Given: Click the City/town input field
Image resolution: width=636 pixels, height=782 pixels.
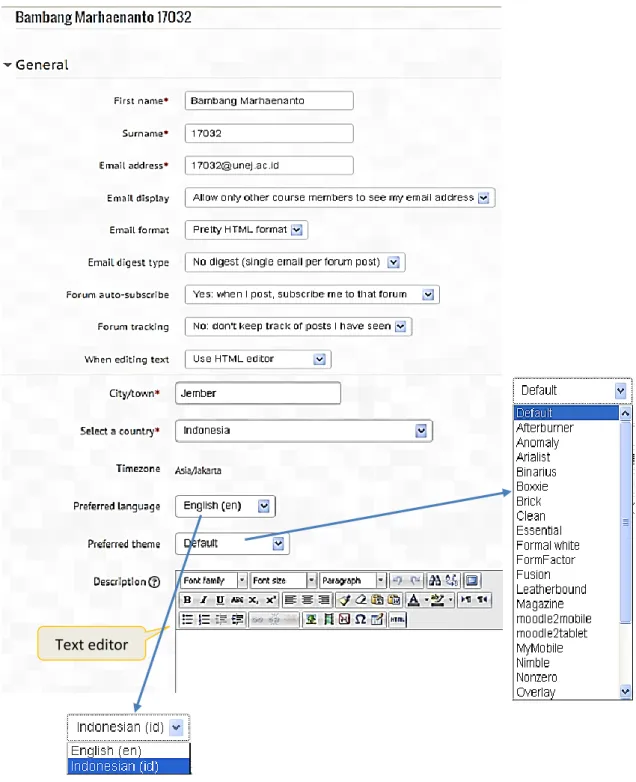Looking at the screenshot, I should (258, 393).
